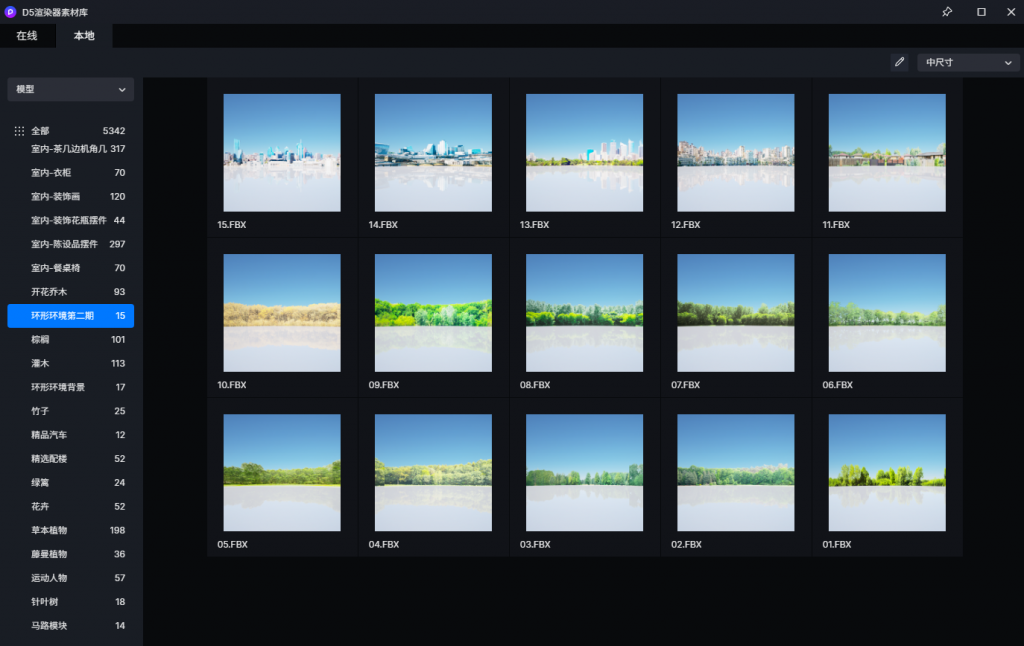Viewport: 1024px width, 646px height.
Task: Select the 06.FBX thumbnail
Action: (x=887, y=313)
